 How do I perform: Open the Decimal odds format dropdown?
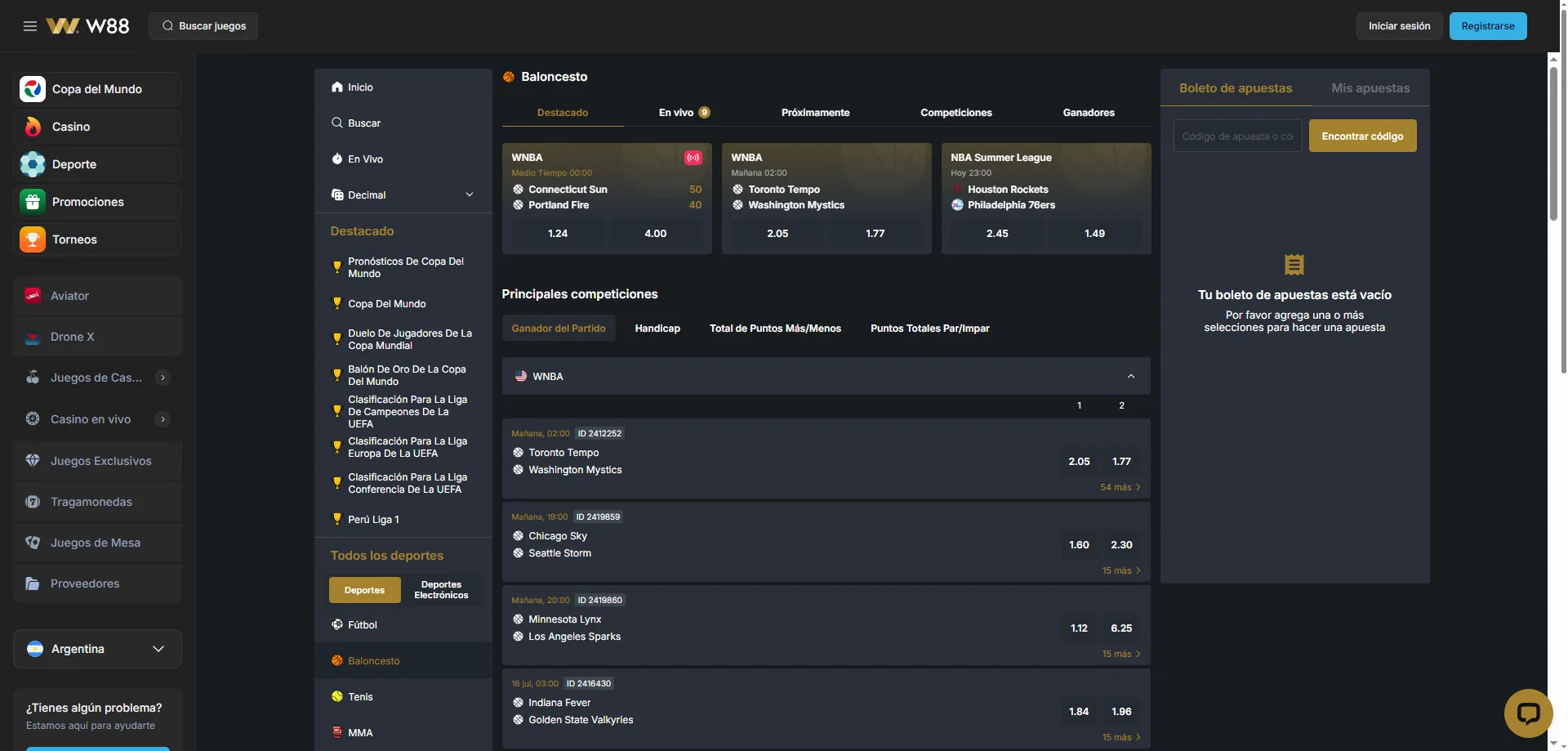pyautogui.click(x=403, y=194)
